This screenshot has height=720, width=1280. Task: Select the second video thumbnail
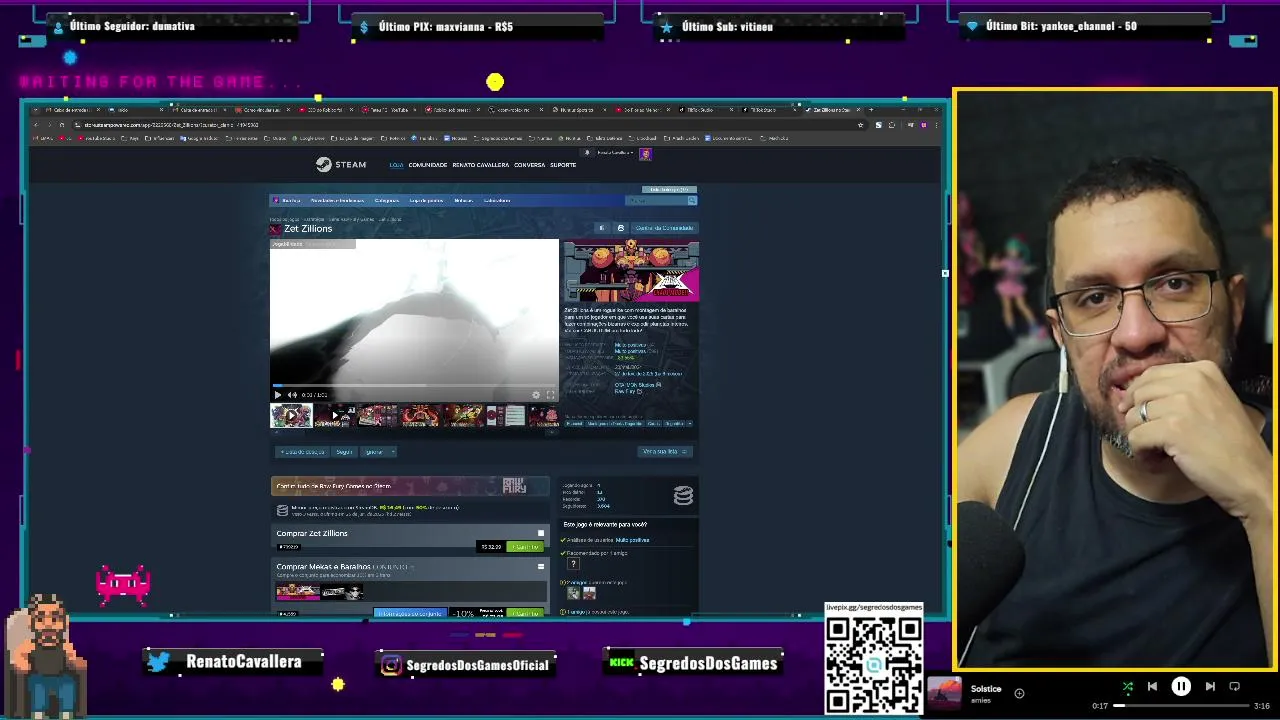(335, 416)
